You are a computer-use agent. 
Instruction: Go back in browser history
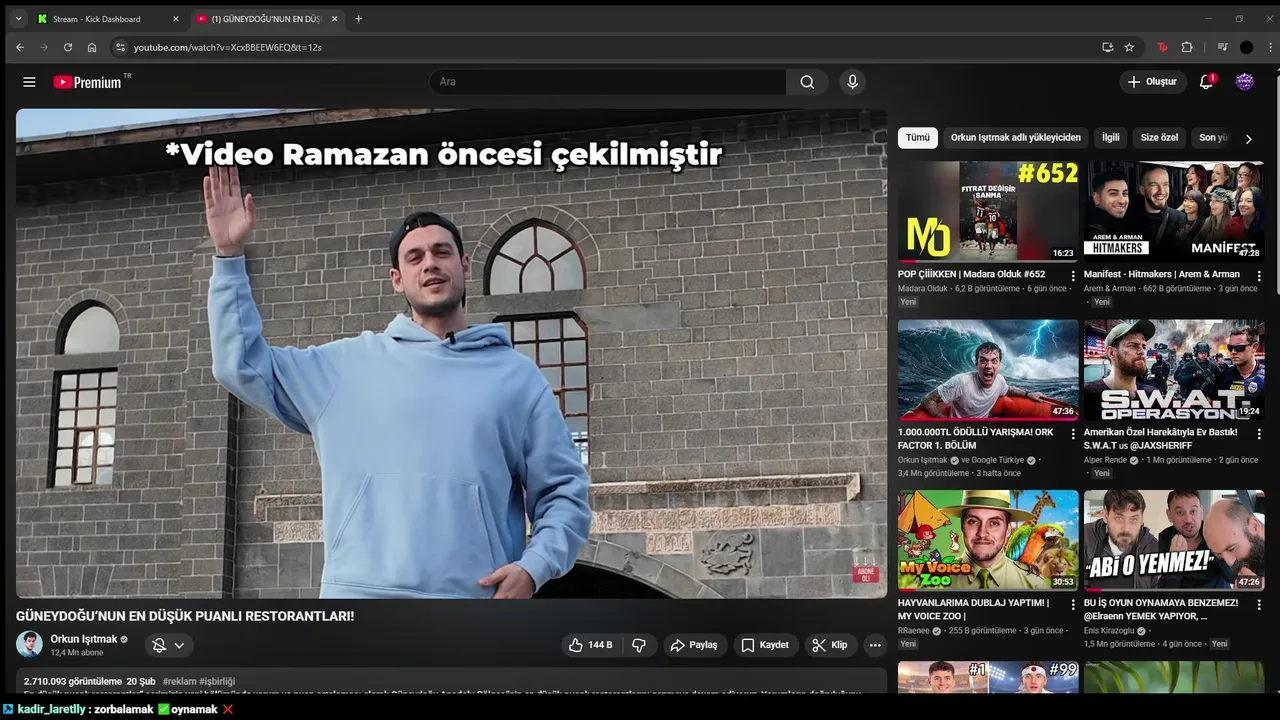[x=20, y=47]
